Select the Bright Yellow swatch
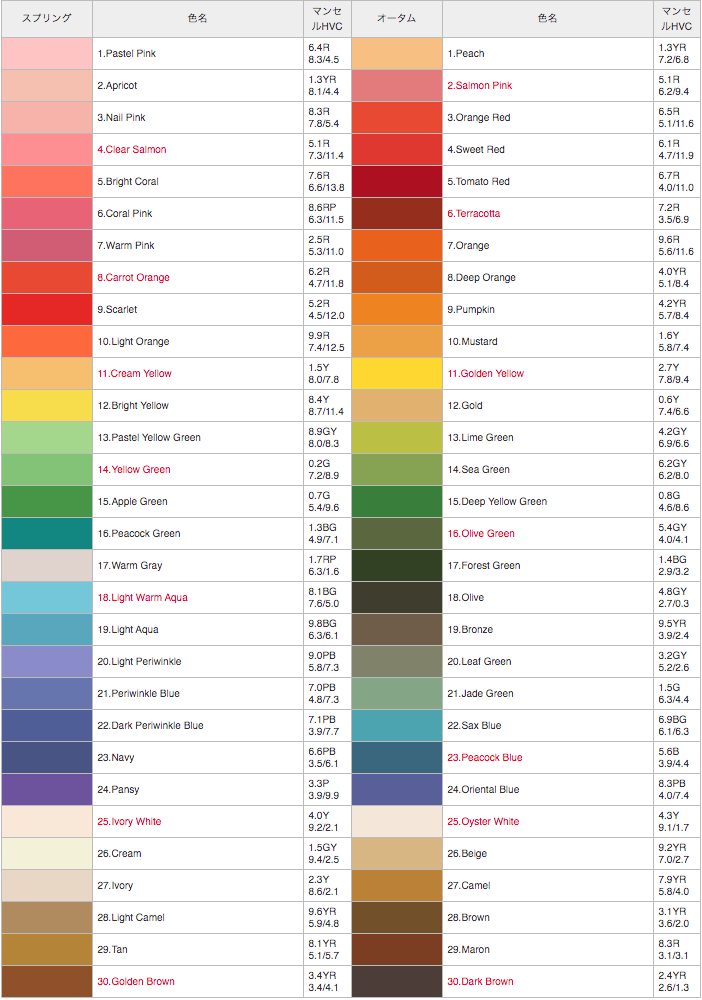Viewport: 702px width, 1000px height. coord(47,405)
